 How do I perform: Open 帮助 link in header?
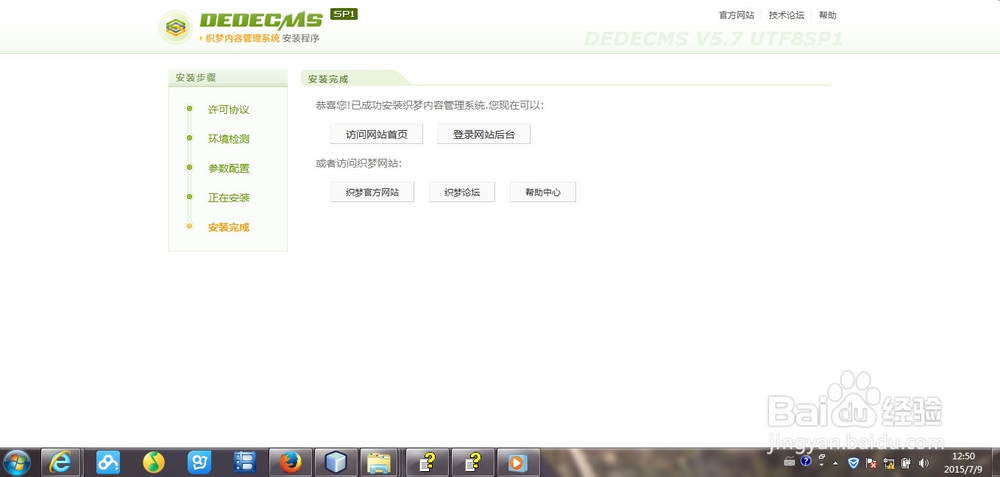click(827, 15)
